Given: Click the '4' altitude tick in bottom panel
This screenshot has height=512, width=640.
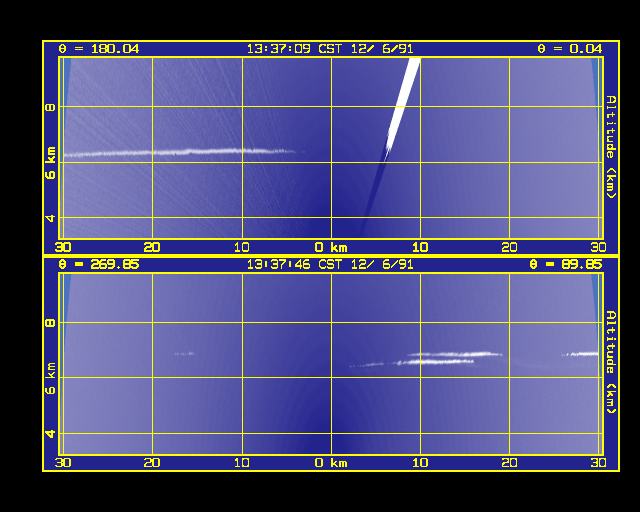Looking at the screenshot, I should (x=50, y=434).
